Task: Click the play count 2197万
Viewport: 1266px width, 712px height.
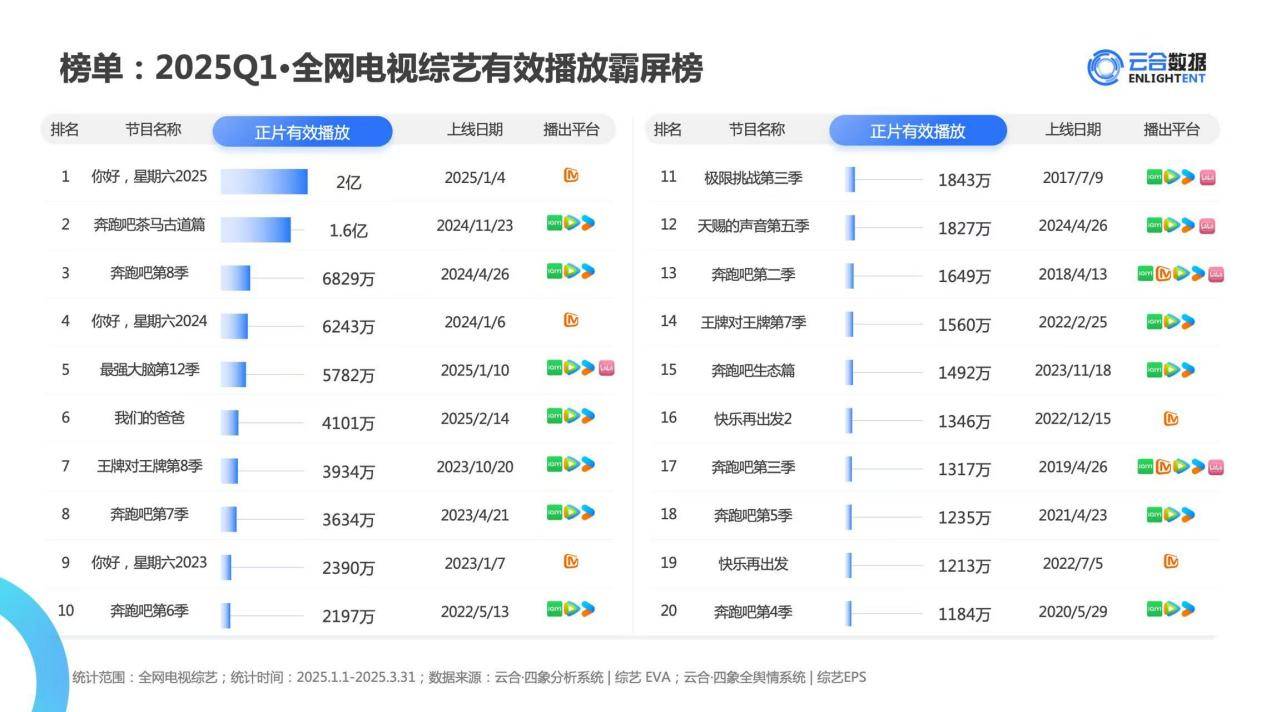Action: click(348, 617)
